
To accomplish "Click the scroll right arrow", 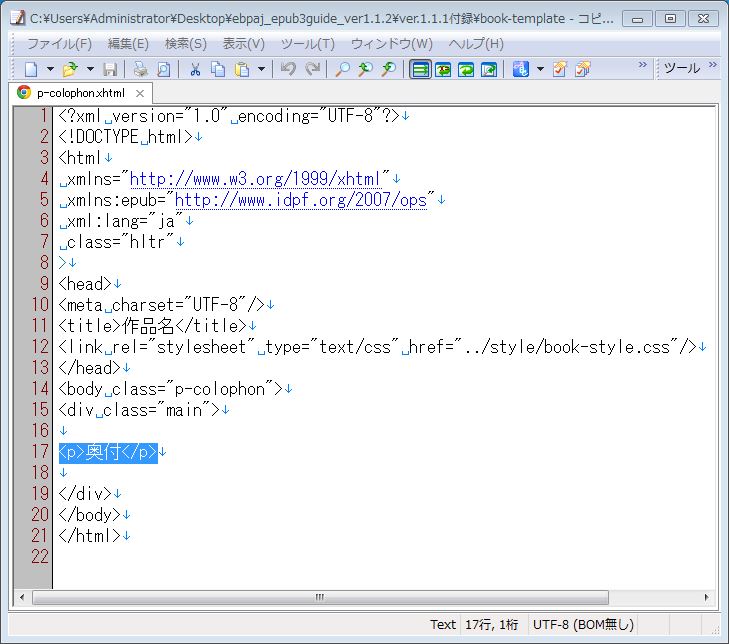I will coord(706,597).
